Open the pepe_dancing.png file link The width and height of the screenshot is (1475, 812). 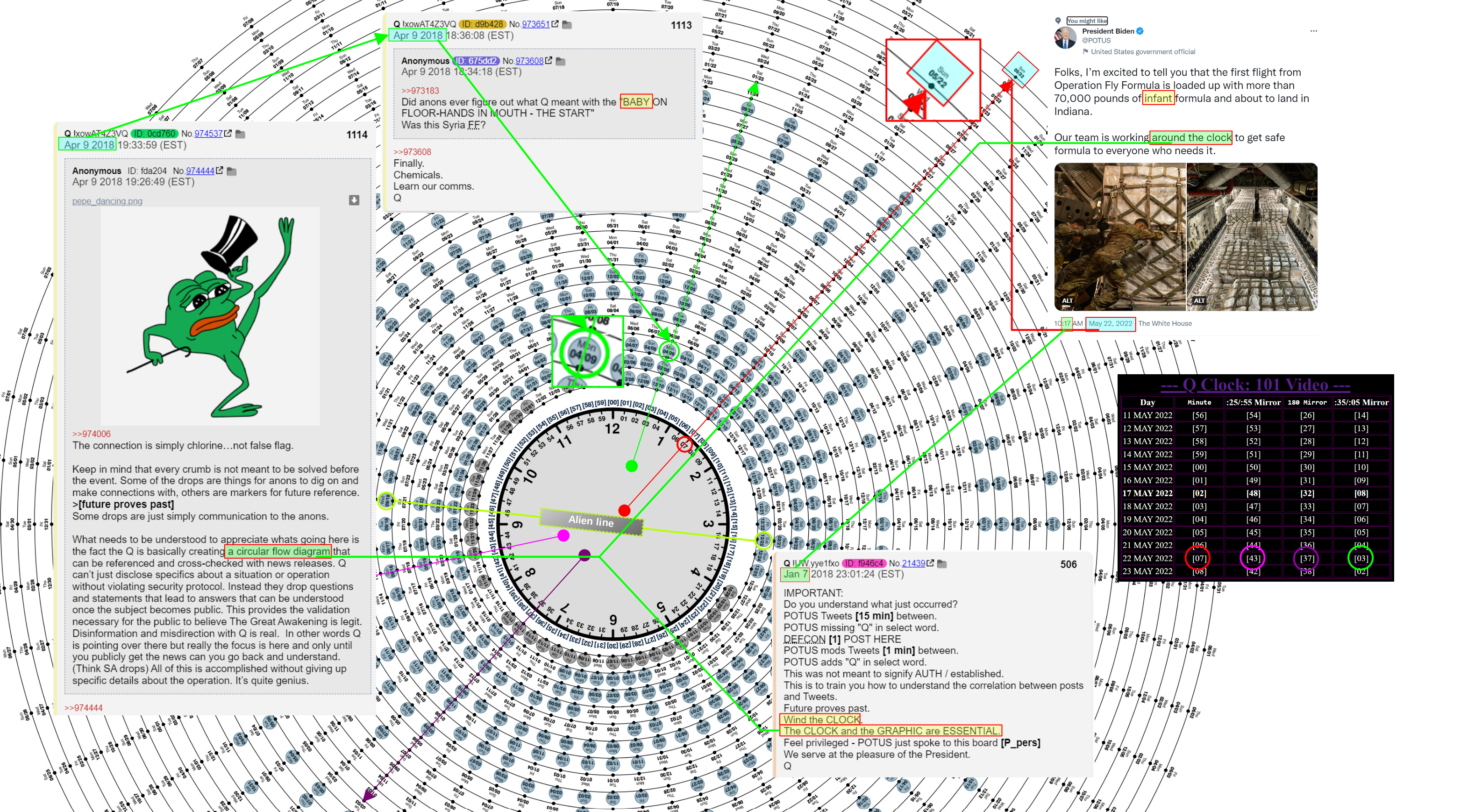[107, 201]
